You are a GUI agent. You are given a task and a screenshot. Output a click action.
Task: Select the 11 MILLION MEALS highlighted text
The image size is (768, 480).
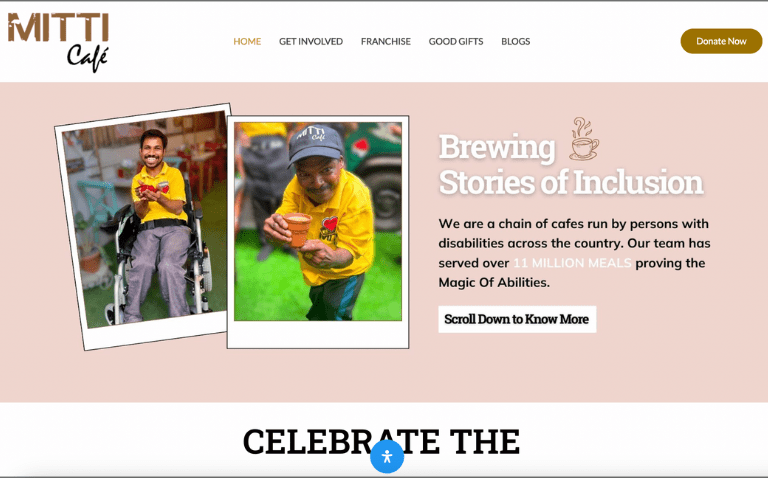point(572,263)
